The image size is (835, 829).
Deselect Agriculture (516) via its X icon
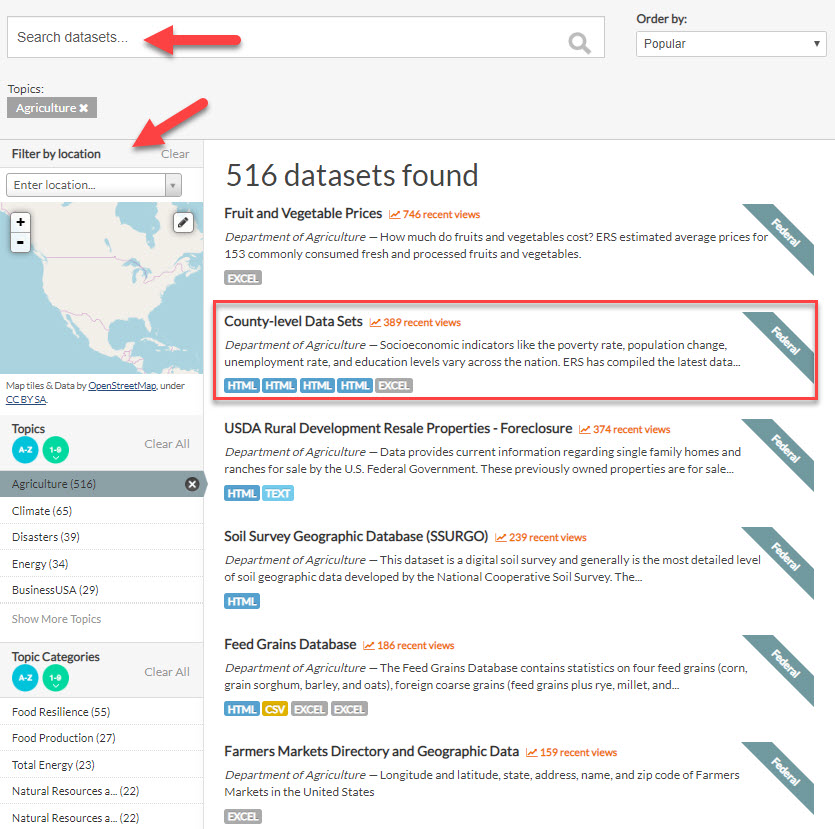(191, 483)
